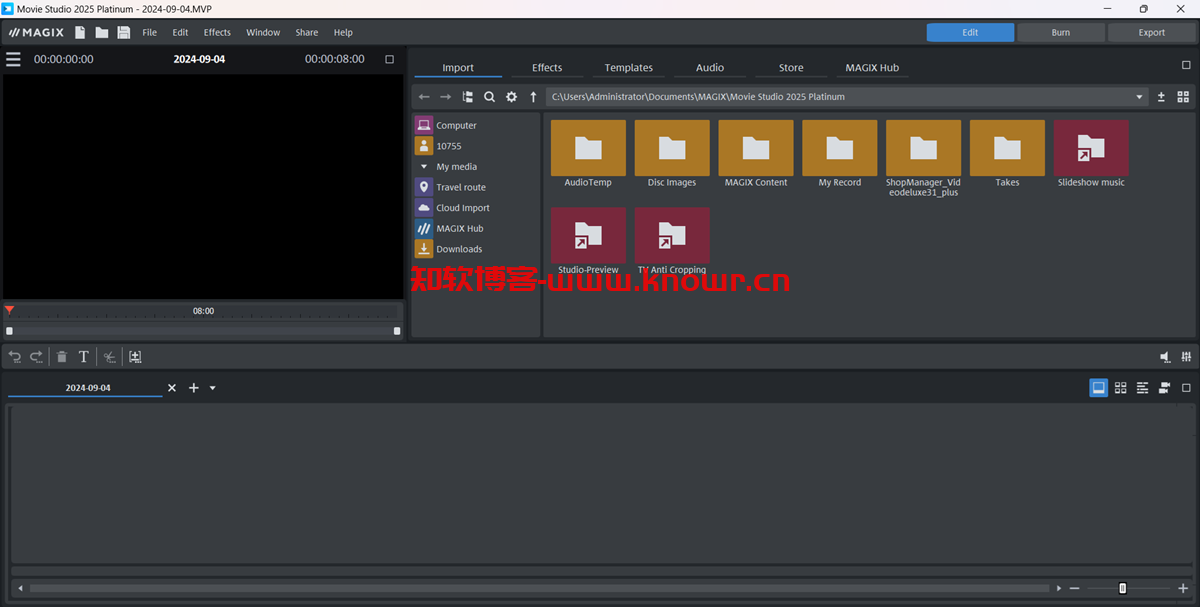Open the hamburger menu above the preview monitor
The width and height of the screenshot is (1200, 607).
click(x=13, y=59)
